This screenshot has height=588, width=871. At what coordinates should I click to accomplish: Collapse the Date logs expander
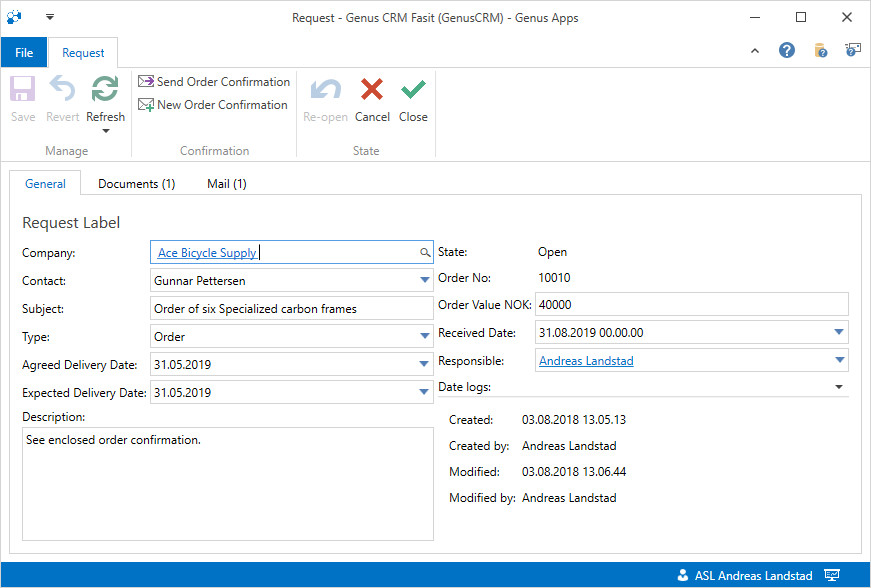839,387
